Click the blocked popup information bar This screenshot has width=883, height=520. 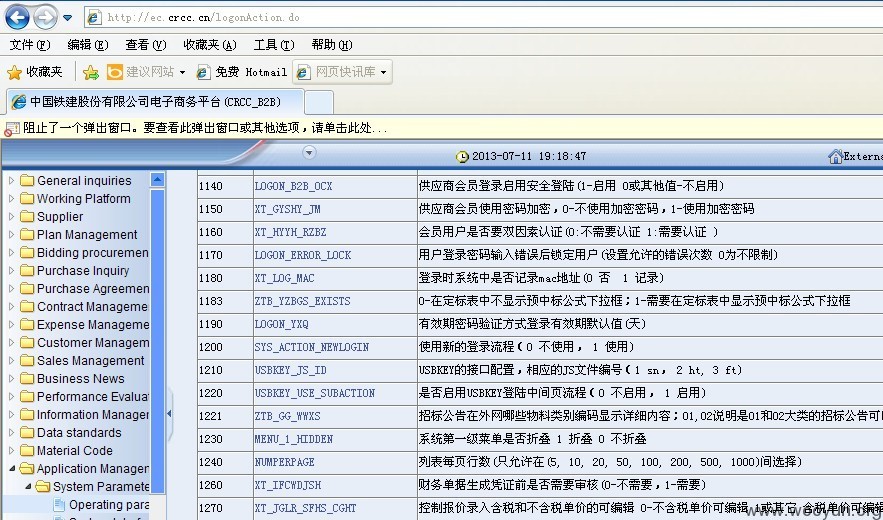pos(442,128)
